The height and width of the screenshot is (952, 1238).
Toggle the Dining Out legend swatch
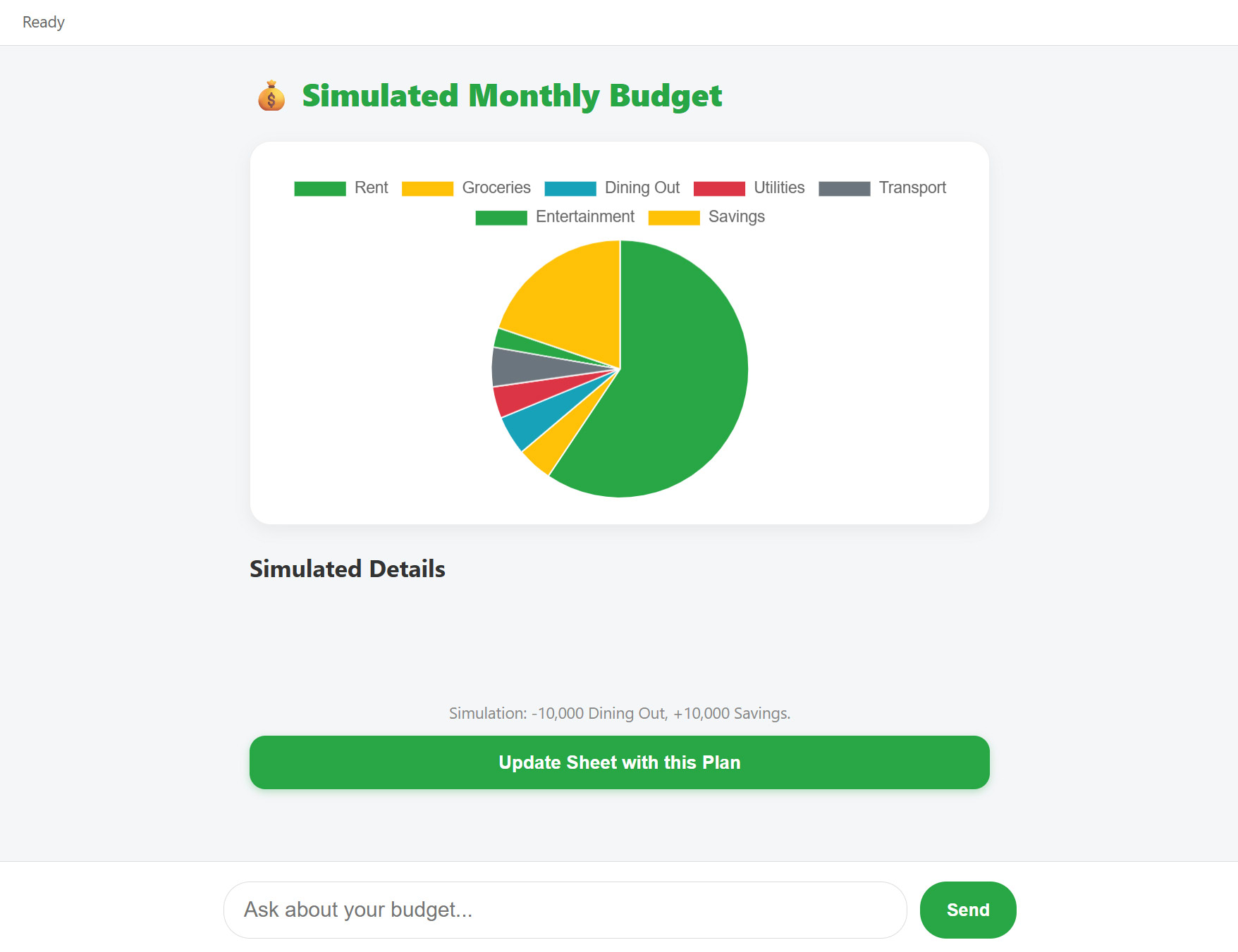570,188
